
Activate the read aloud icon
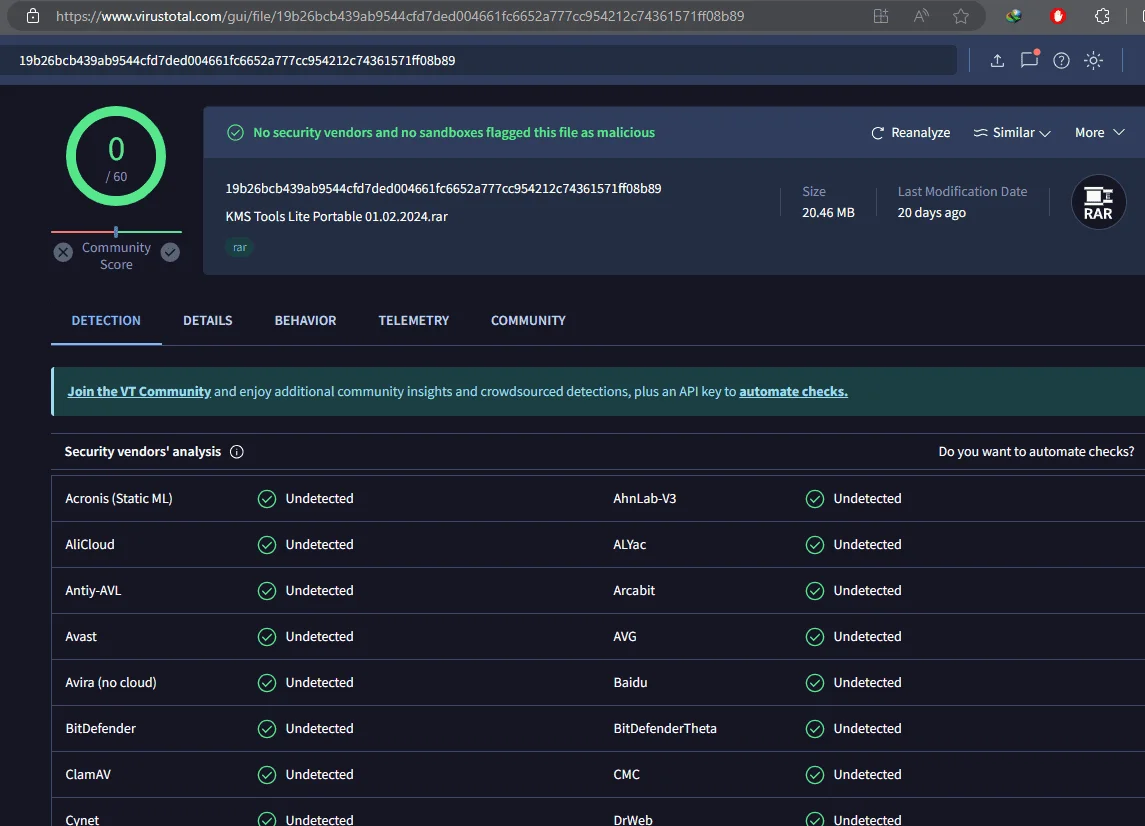922,16
